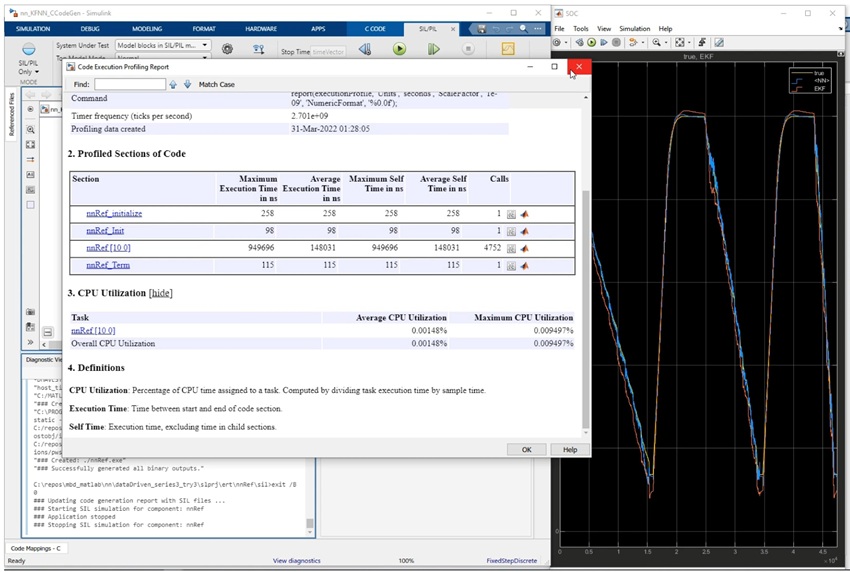Hide the CPU Utilization section
Screen dimensions: 850x572
pyautogui.click(x=160, y=293)
